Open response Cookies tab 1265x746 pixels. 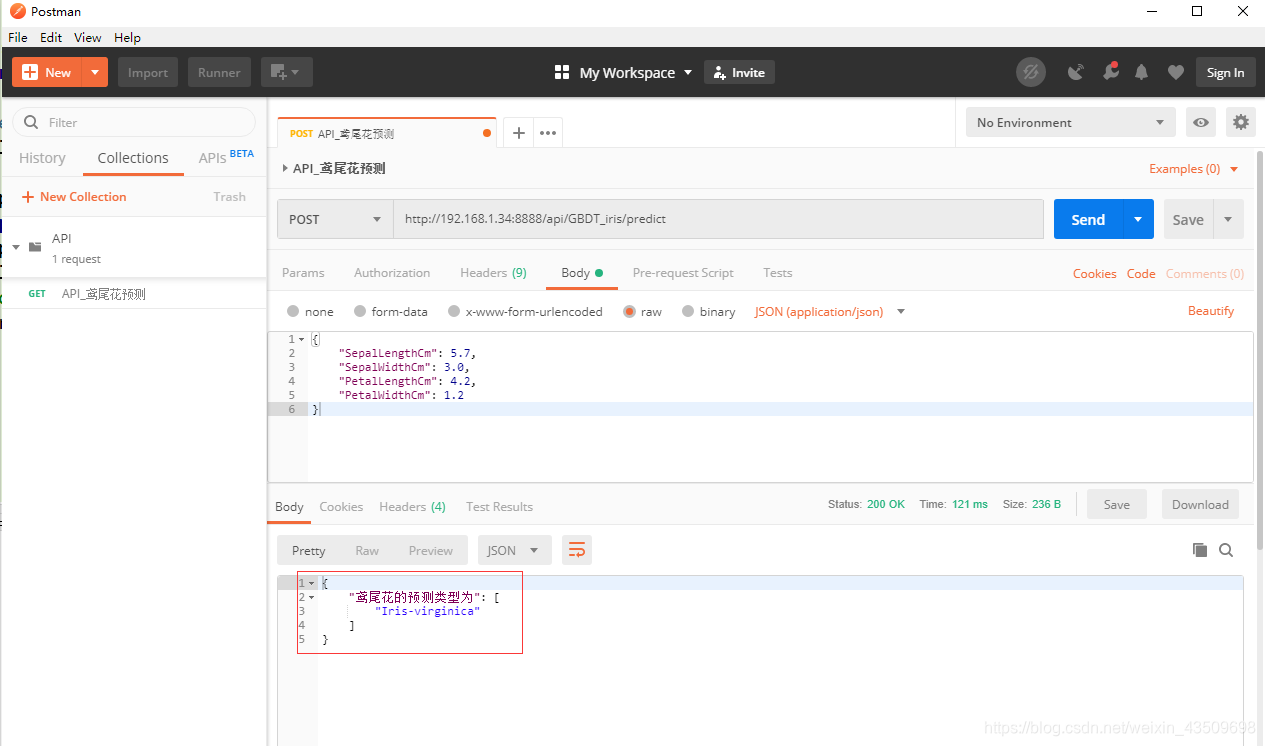tap(341, 507)
